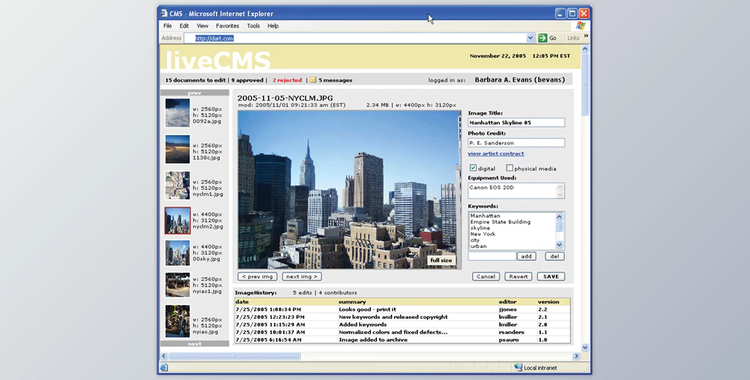Click the Image Title input field

click(516, 123)
